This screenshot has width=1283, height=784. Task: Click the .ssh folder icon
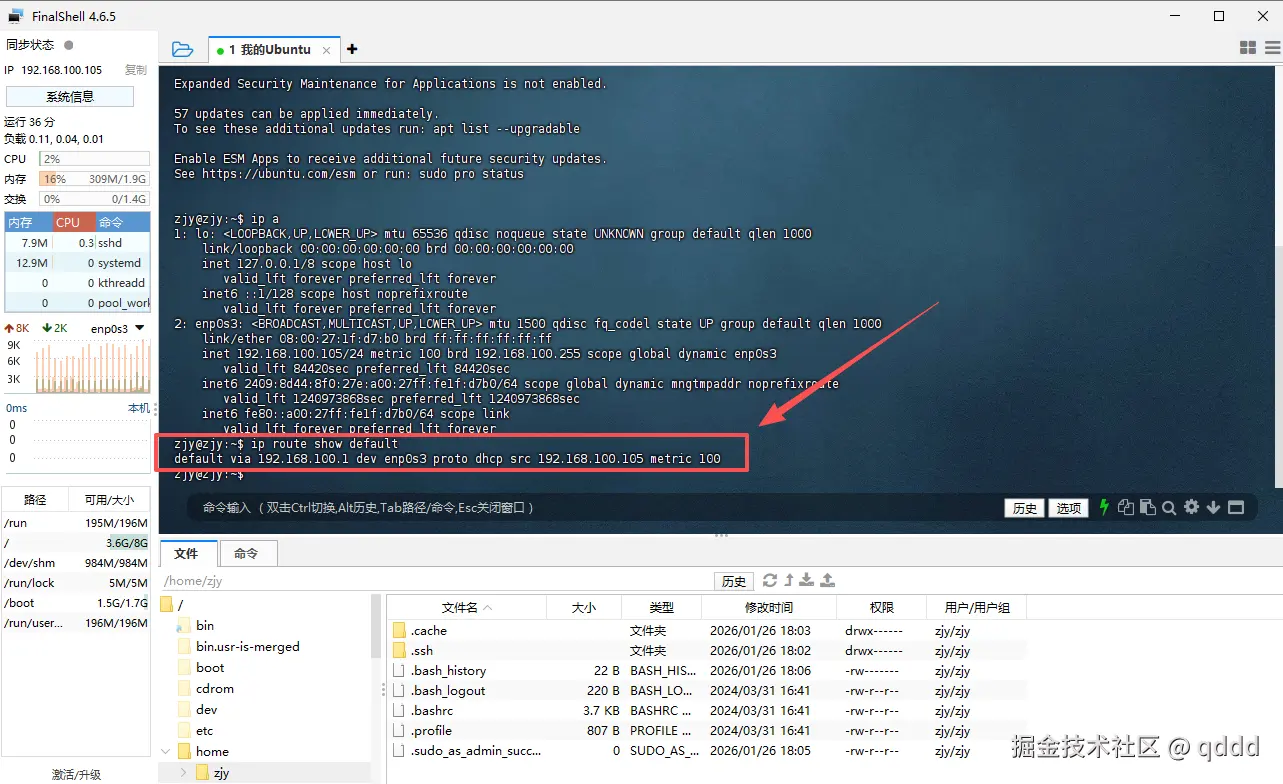click(399, 650)
